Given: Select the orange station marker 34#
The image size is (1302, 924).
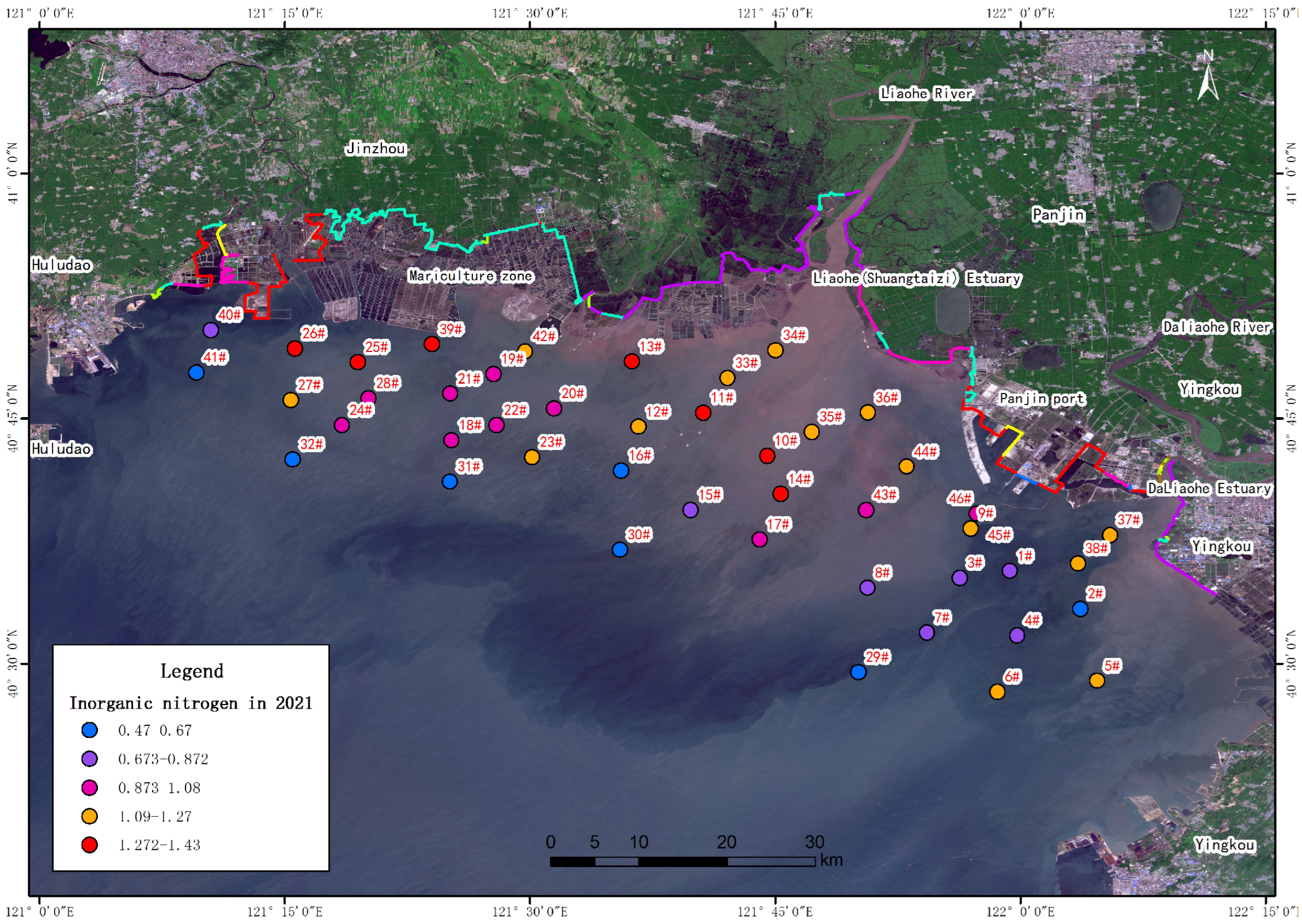Looking at the screenshot, I should (775, 350).
